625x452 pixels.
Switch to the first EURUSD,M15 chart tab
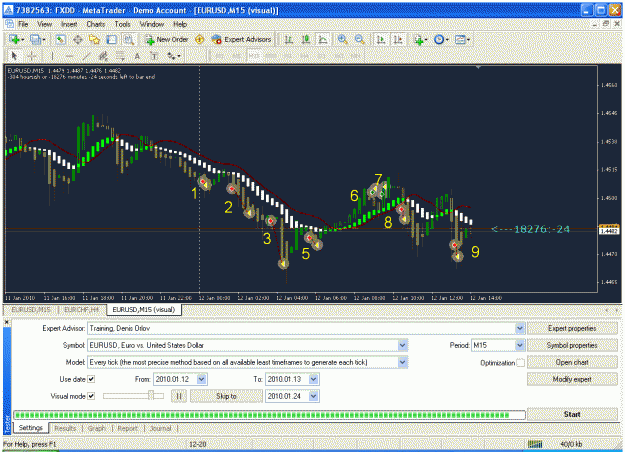pos(31,310)
